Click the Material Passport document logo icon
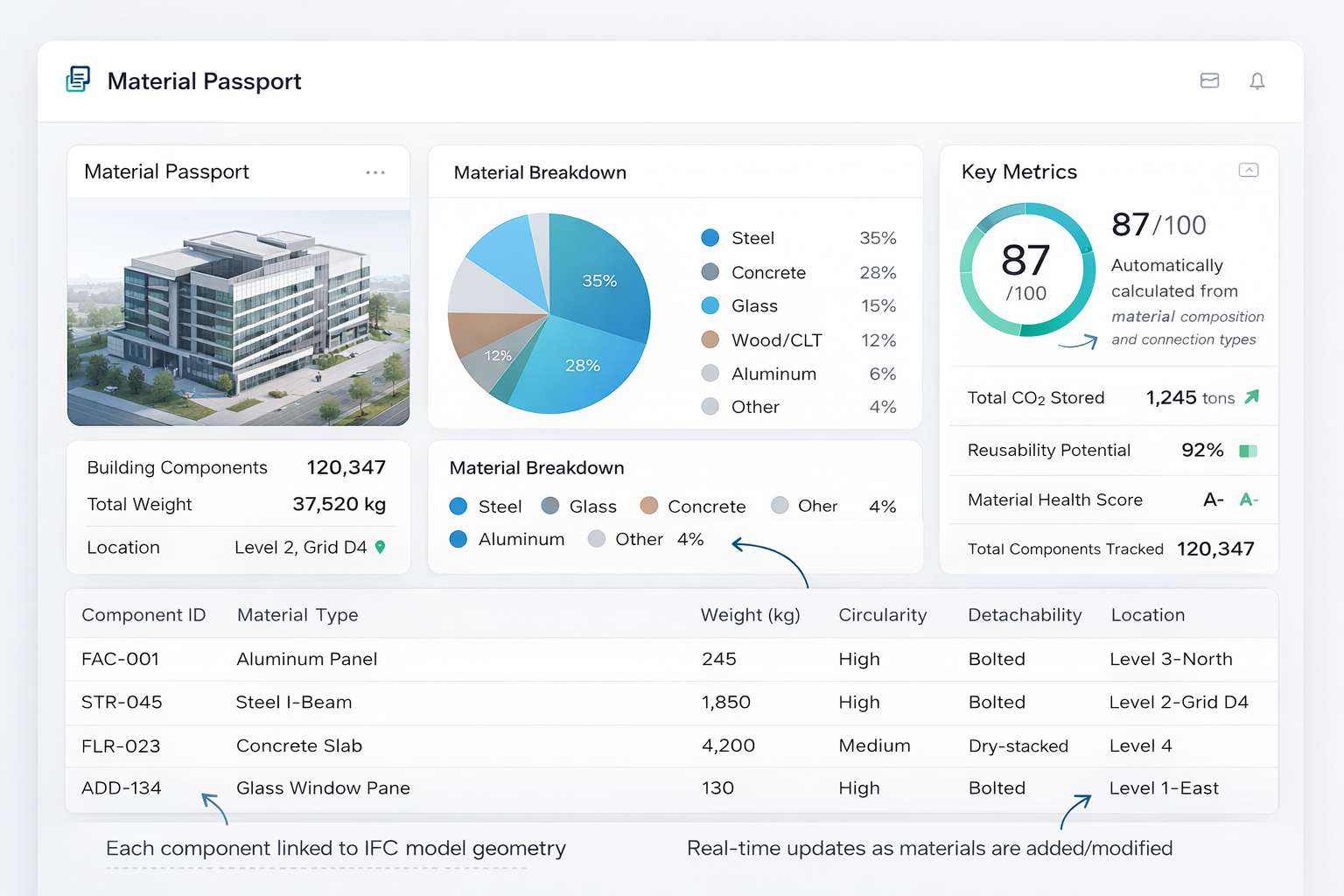This screenshot has width=1344, height=896. [x=78, y=80]
